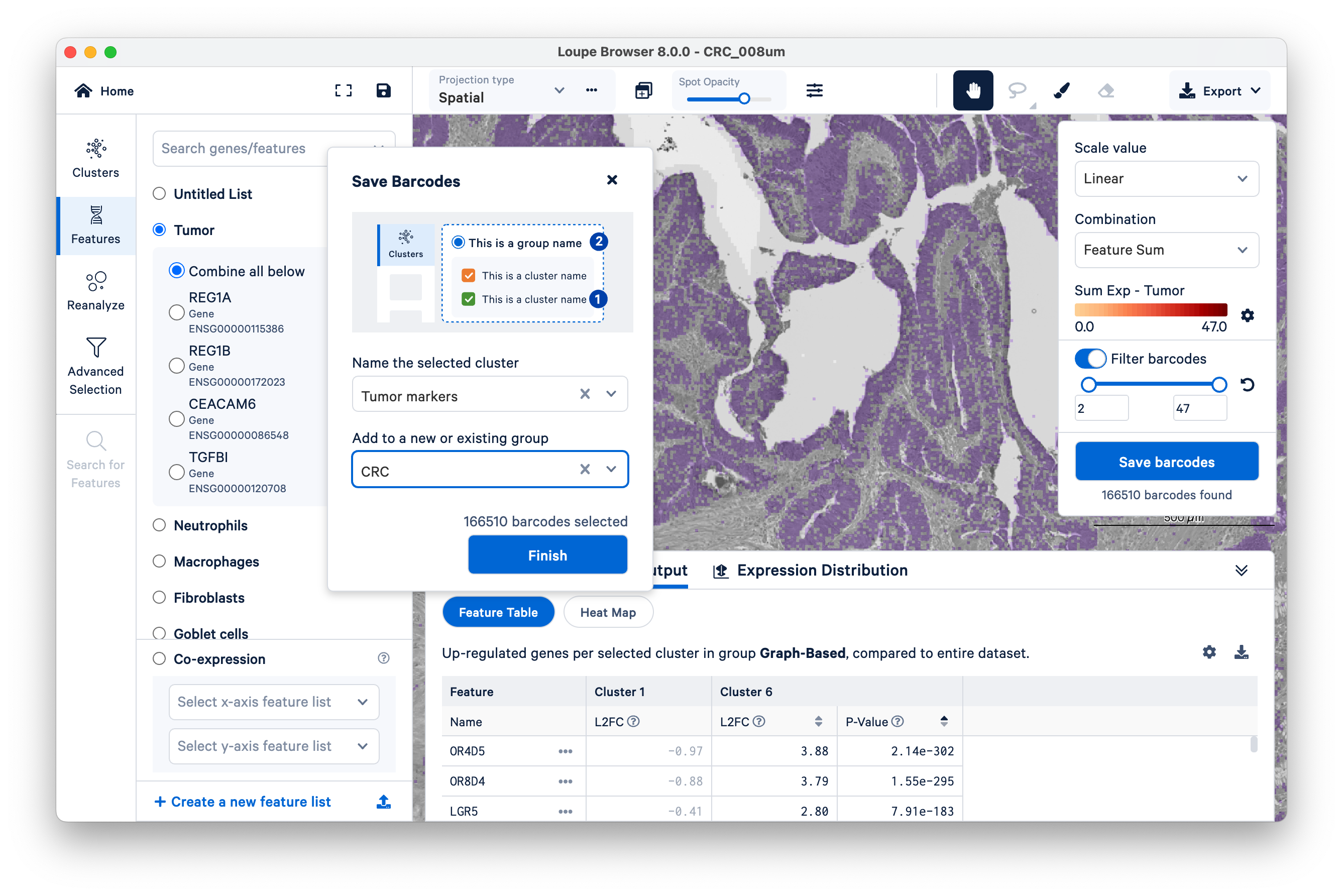Switch to the Heat Map tab

(x=608, y=612)
